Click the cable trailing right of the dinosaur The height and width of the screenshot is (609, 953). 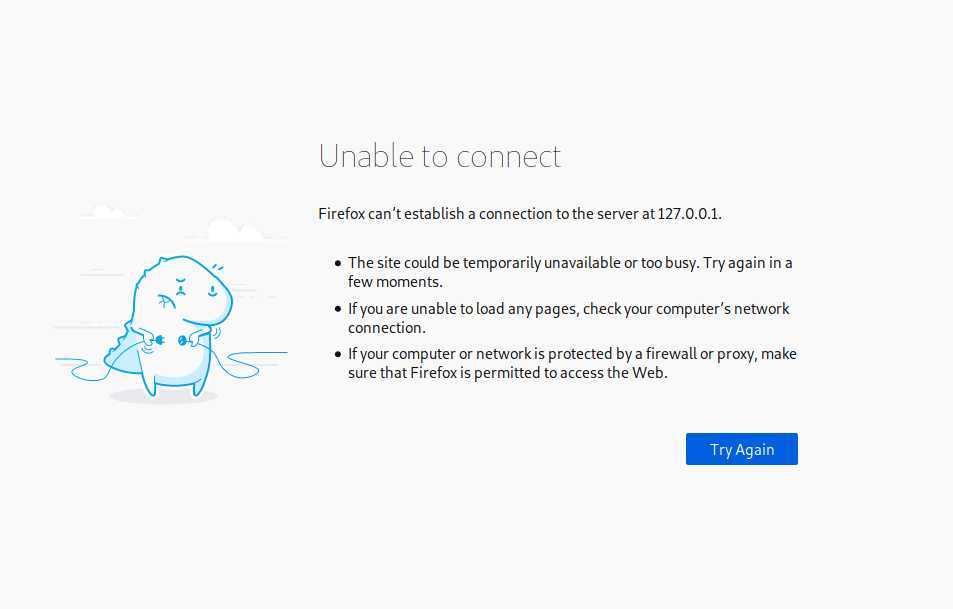tap(255, 358)
